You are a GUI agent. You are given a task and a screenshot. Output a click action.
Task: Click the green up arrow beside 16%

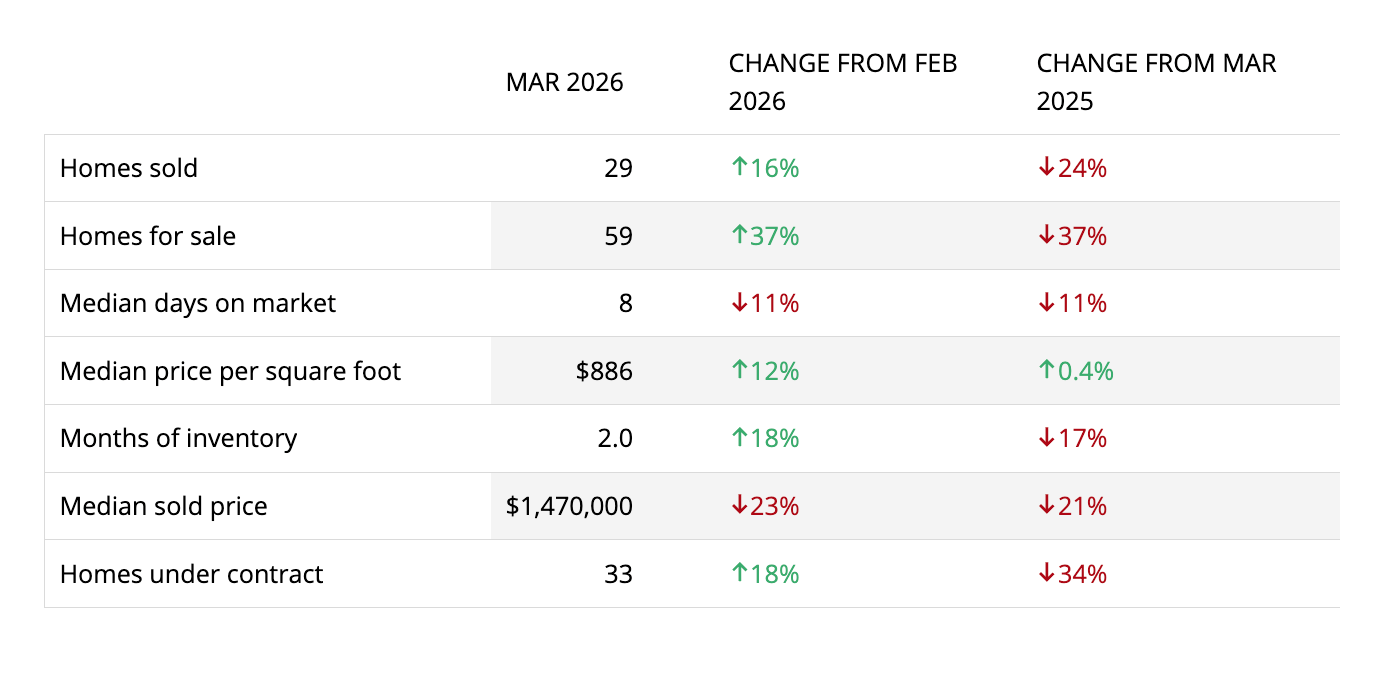coord(740,168)
